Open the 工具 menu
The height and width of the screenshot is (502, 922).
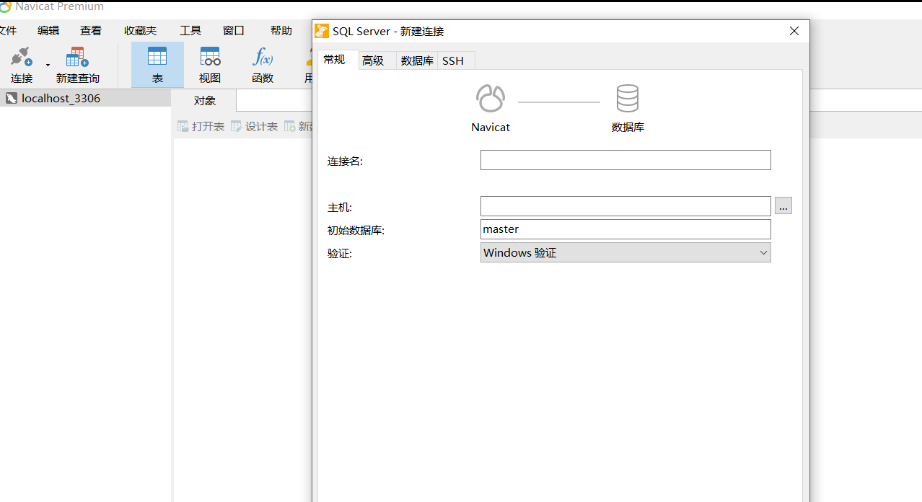(190, 31)
